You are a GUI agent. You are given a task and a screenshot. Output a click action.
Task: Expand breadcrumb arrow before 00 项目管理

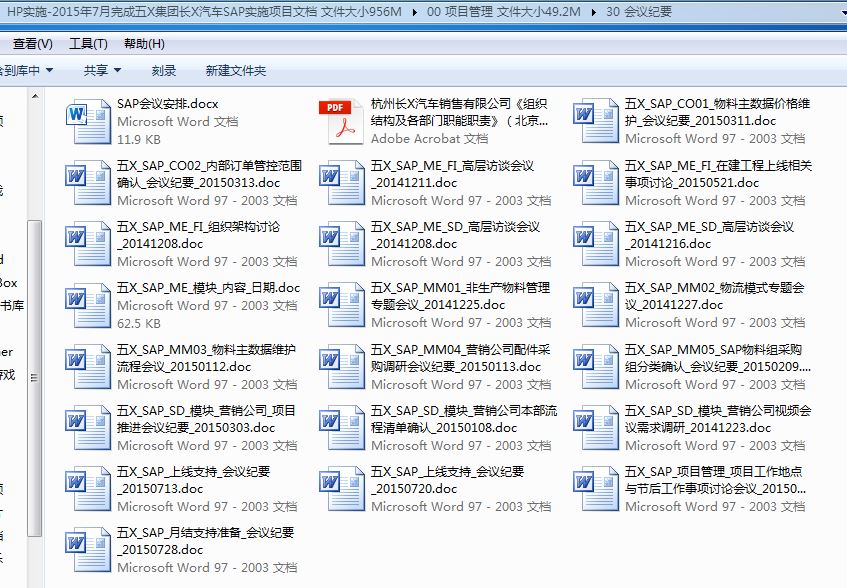pyautogui.click(x=414, y=12)
